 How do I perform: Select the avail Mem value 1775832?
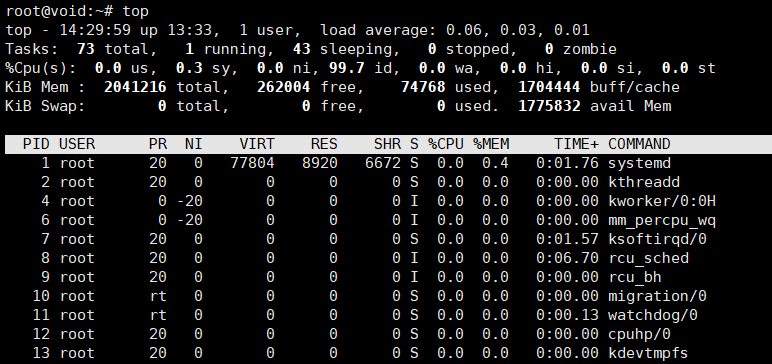(x=549, y=106)
